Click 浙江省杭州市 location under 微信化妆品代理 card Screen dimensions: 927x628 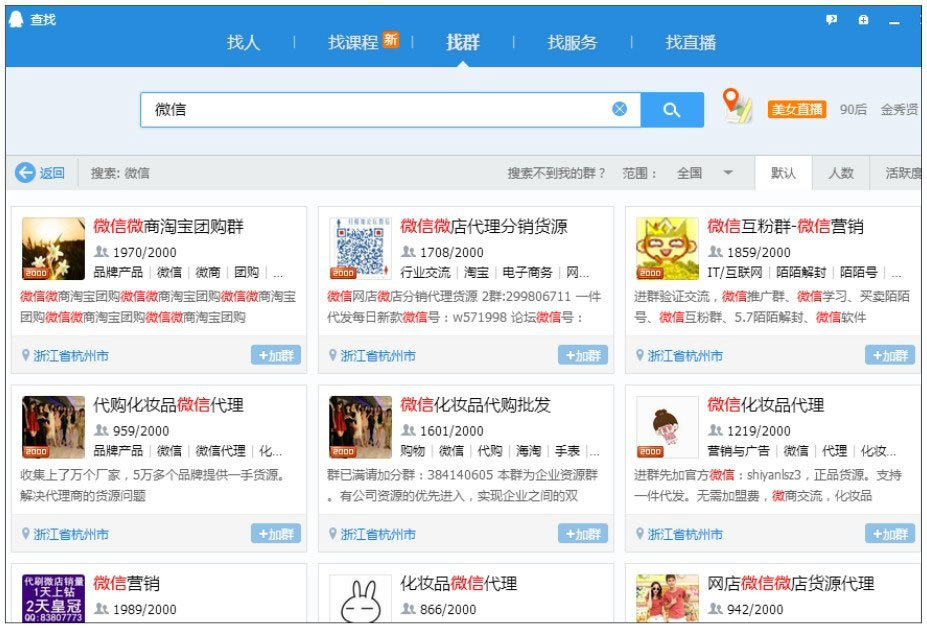[x=685, y=535]
